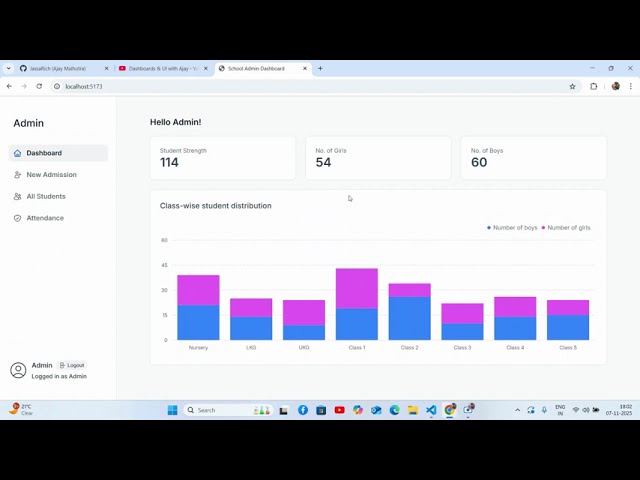This screenshot has width=640, height=480.
Task: Close the School Admin Dashboard tab
Action: click(x=304, y=69)
